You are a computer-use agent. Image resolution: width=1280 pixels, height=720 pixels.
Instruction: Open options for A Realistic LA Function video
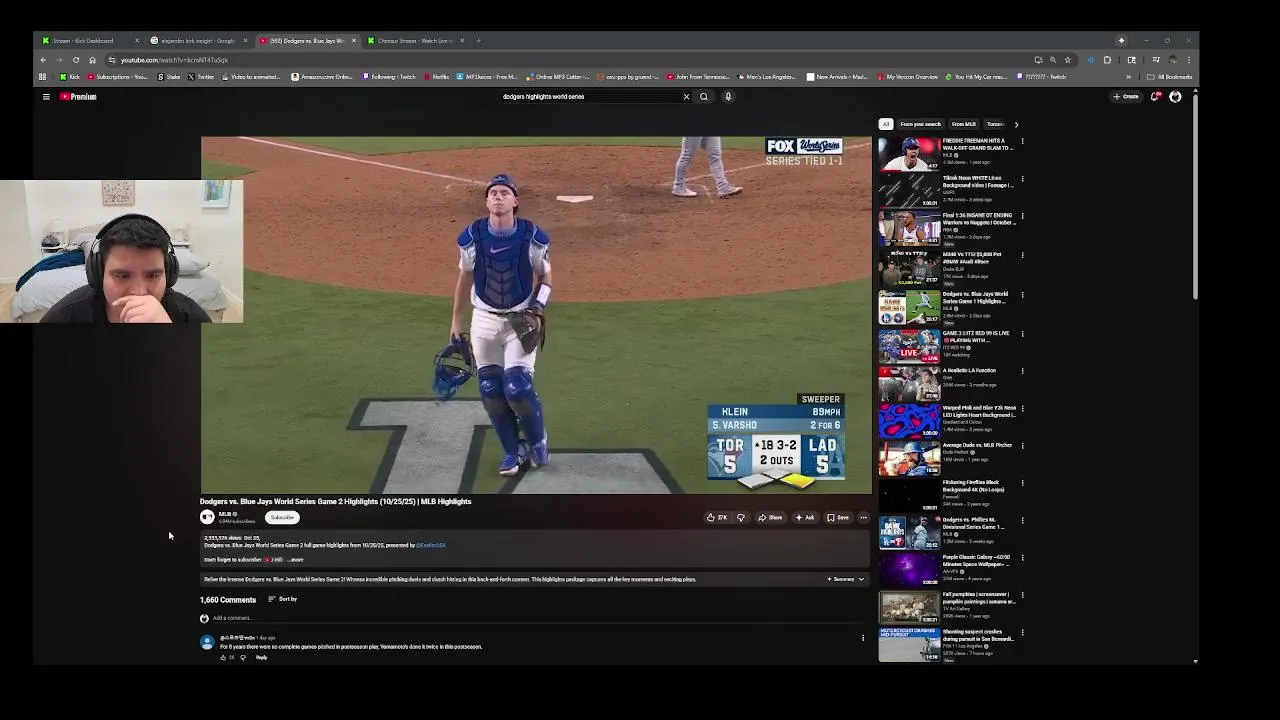pos(1022,372)
